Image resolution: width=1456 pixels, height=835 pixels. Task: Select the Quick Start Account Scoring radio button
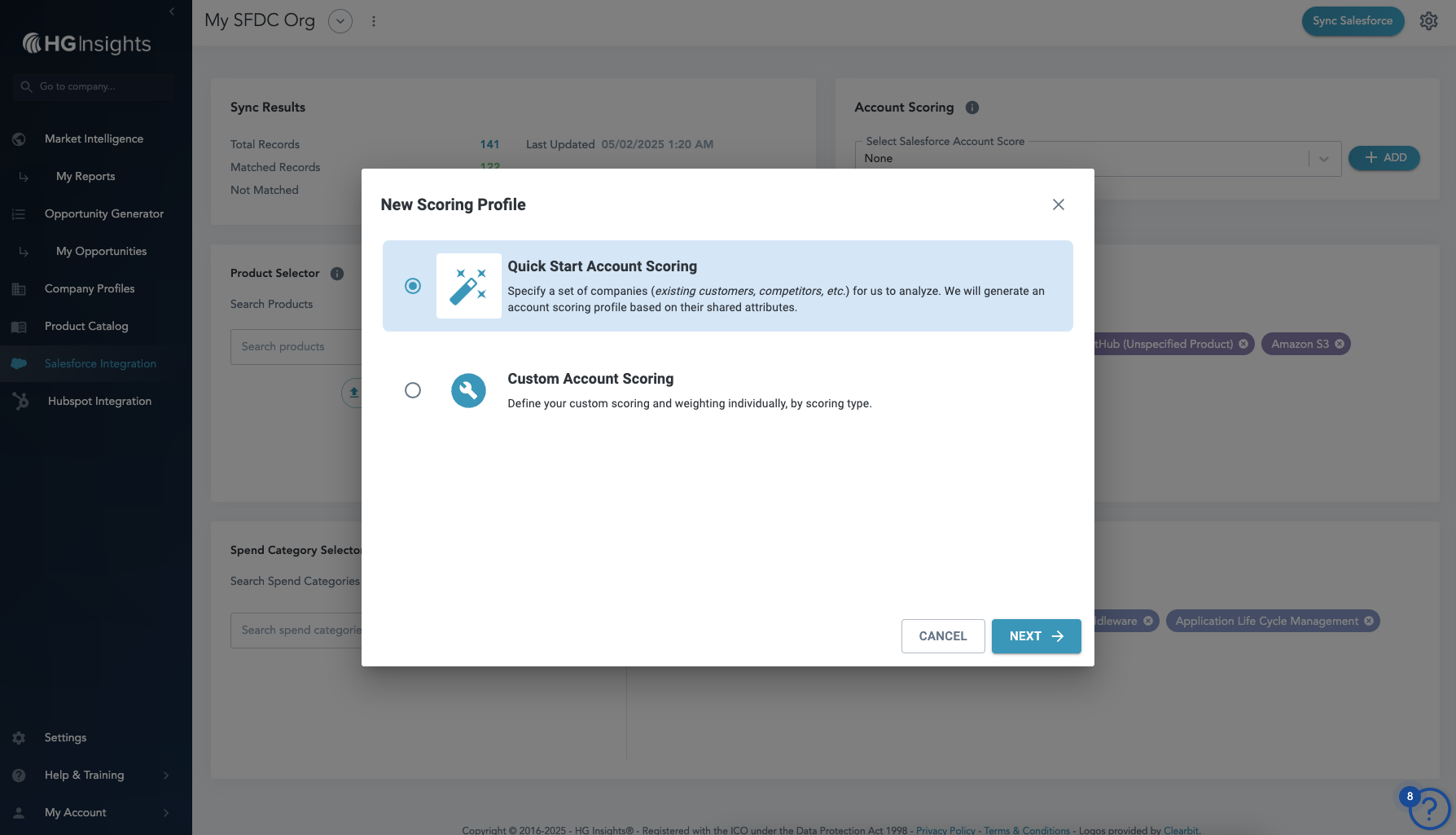point(413,286)
